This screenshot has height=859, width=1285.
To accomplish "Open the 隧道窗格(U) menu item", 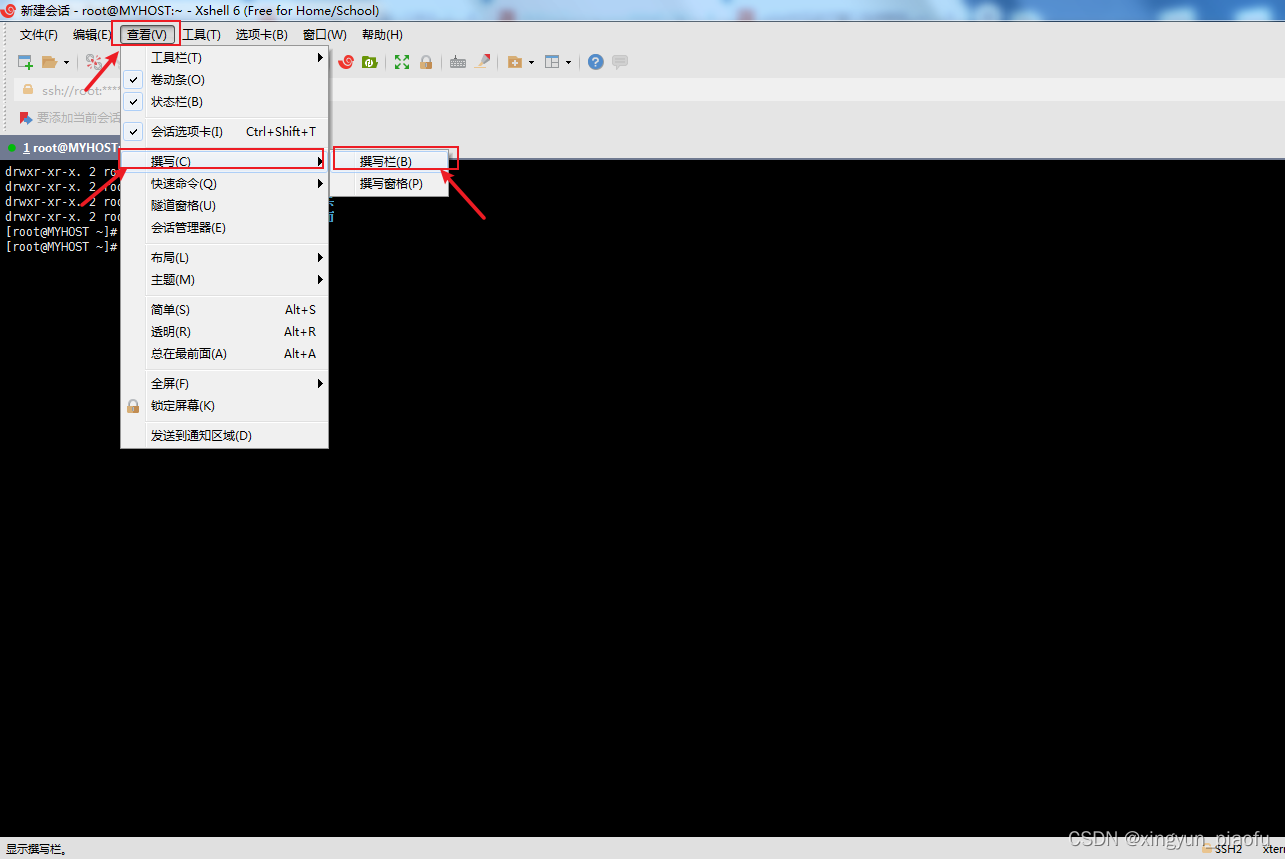I will pos(224,206).
